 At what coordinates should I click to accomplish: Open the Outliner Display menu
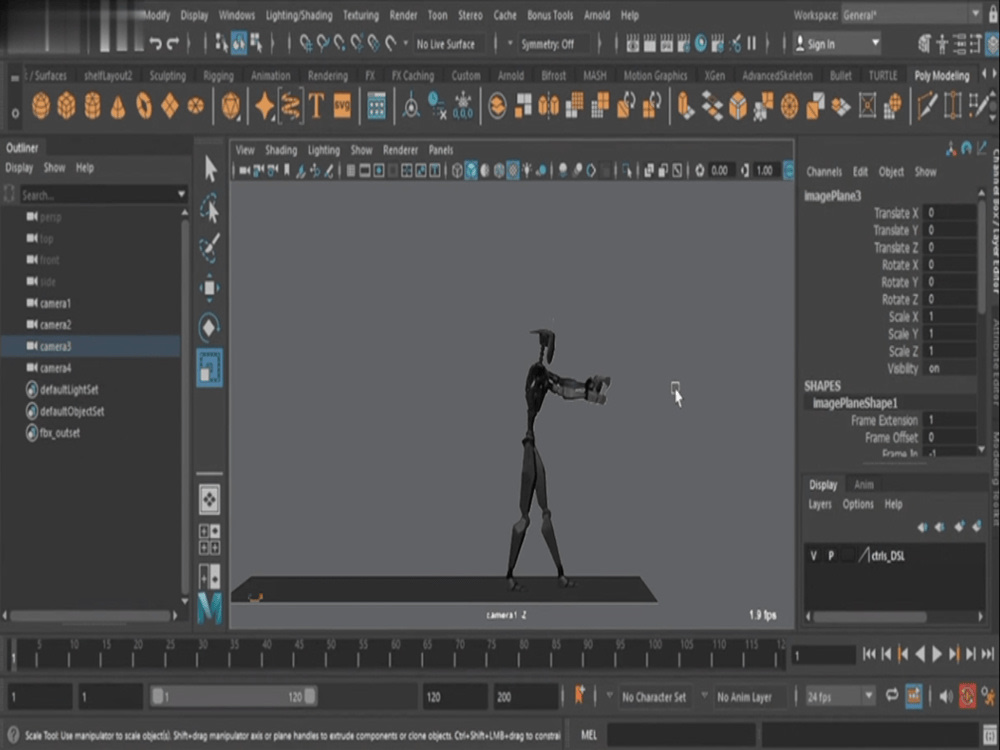[x=19, y=168]
